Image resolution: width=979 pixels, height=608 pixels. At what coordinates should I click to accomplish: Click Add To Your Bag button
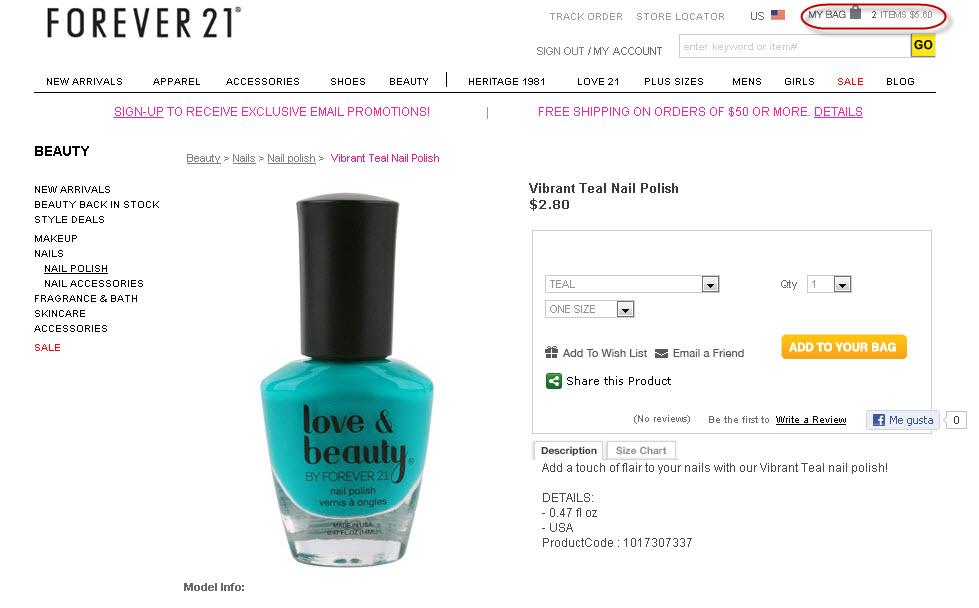(844, 347)
